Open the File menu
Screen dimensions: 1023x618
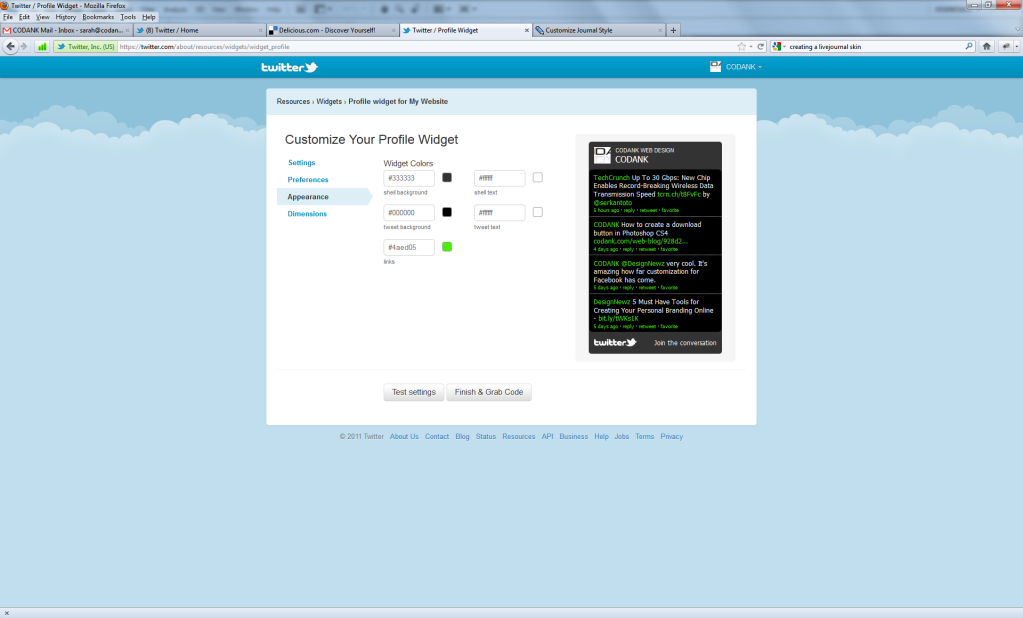coord(8,17)
